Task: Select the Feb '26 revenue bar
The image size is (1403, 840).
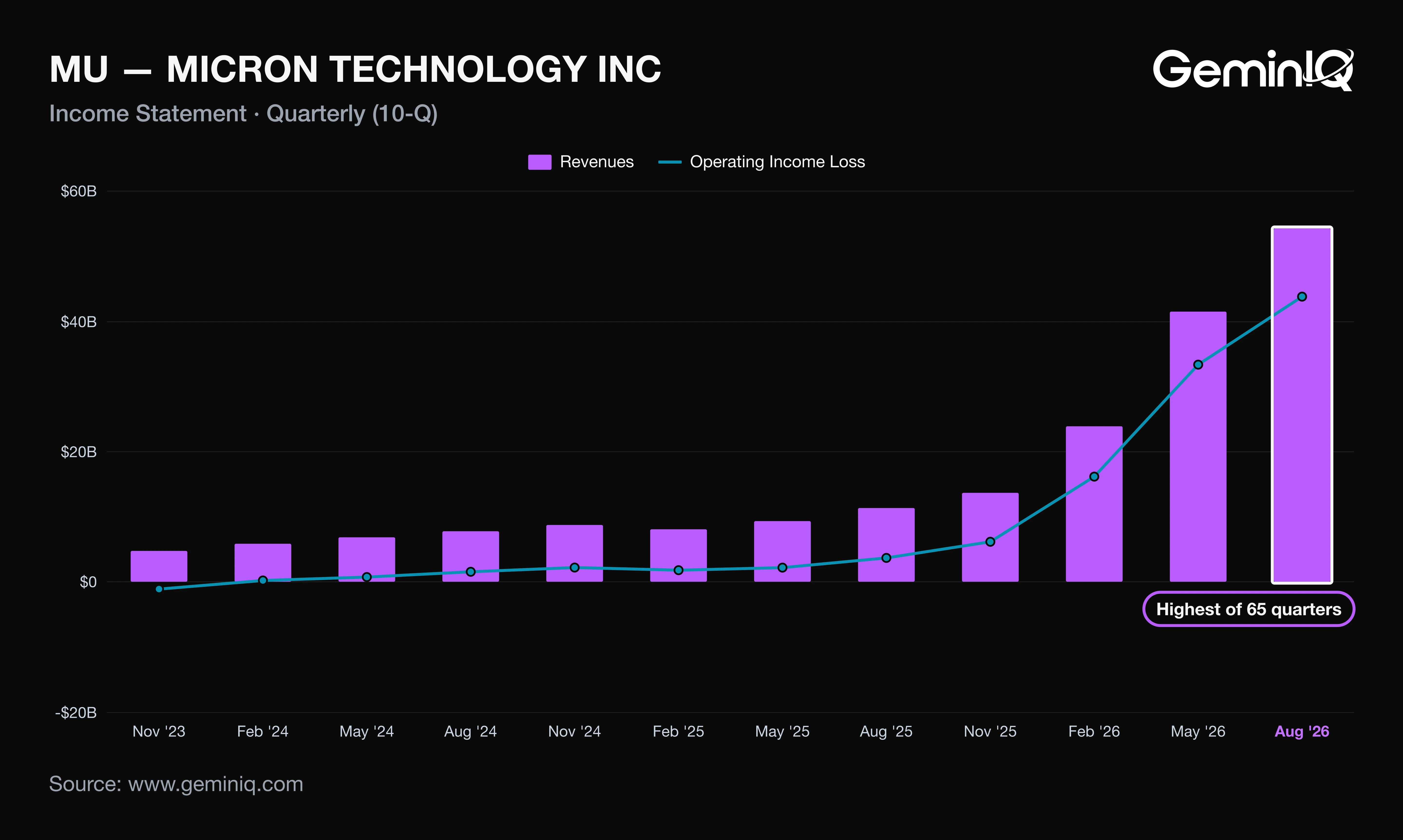Action: (x=1094, y=504)
